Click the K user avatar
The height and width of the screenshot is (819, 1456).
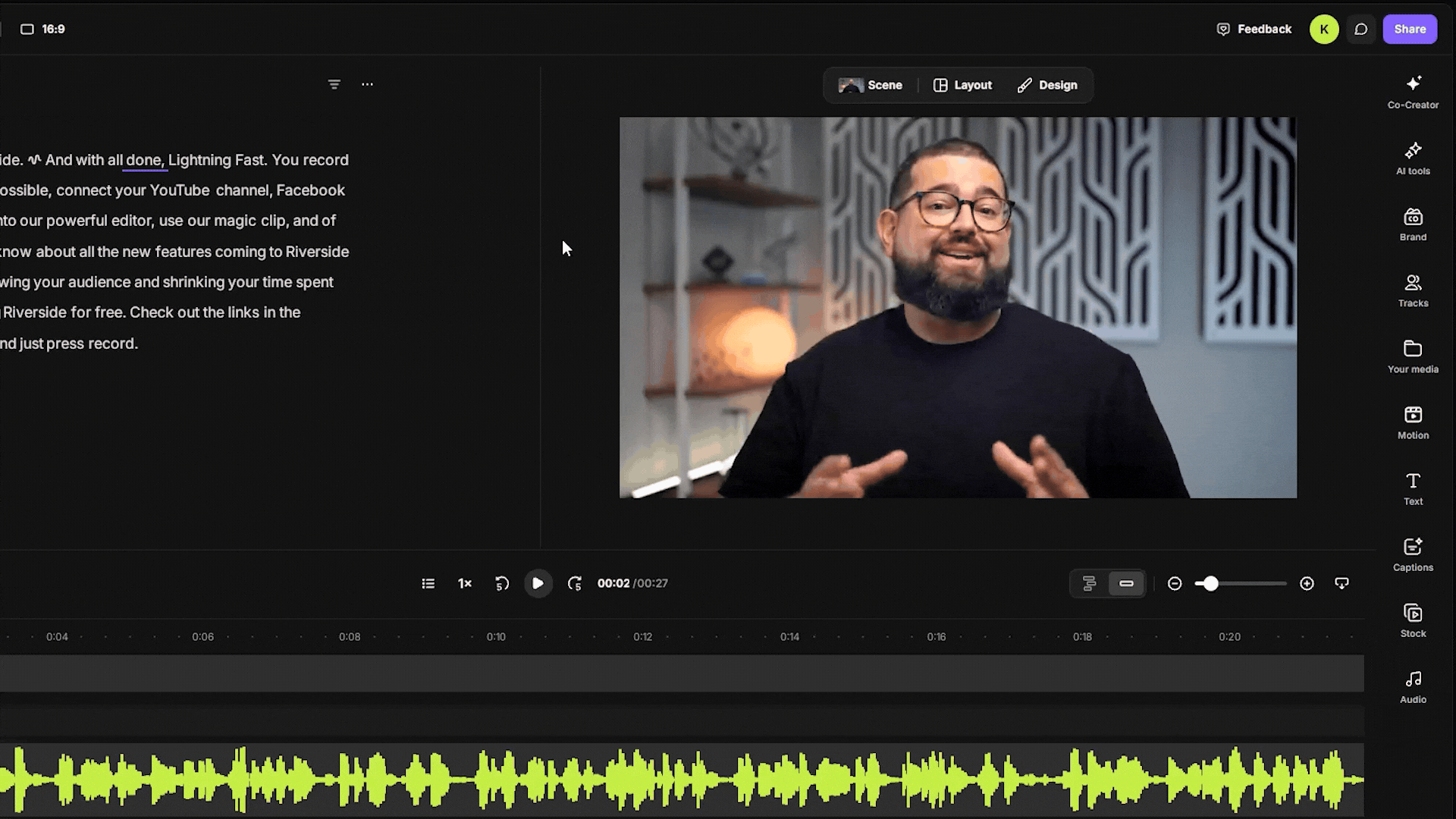pos(1324,29)
